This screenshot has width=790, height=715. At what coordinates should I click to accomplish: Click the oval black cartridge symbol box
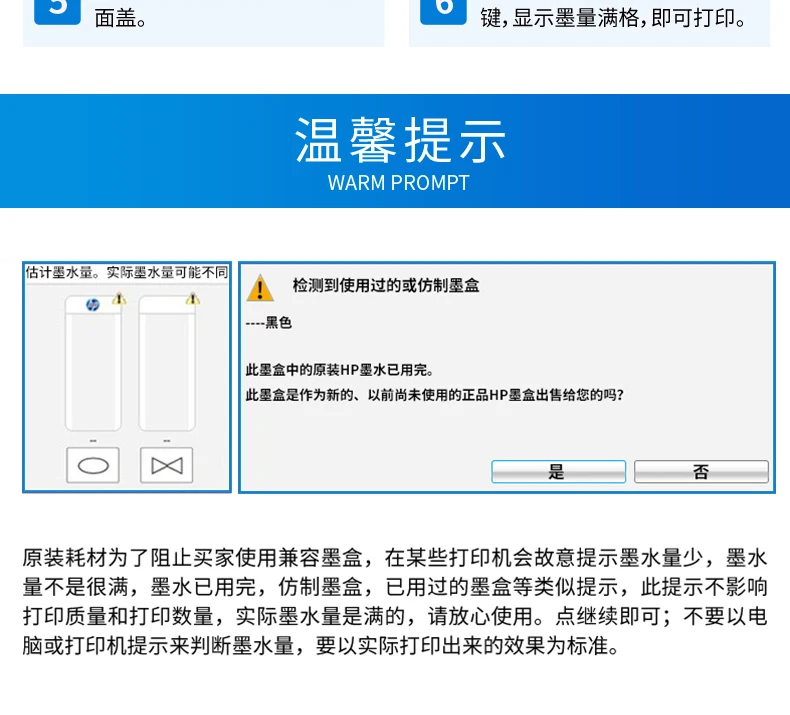93,465
